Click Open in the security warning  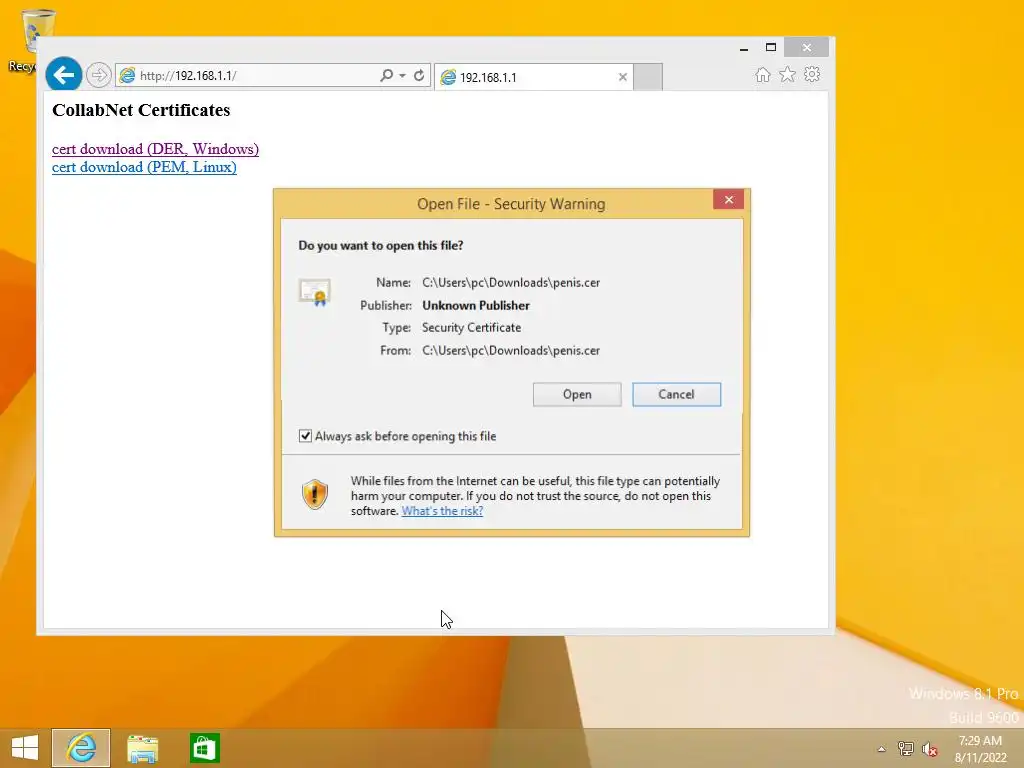point(577,394)
